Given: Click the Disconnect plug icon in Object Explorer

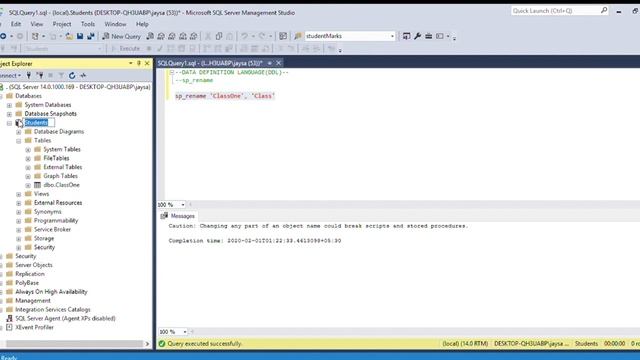Looking at the screenshot, I should click(x=40, y=76).
